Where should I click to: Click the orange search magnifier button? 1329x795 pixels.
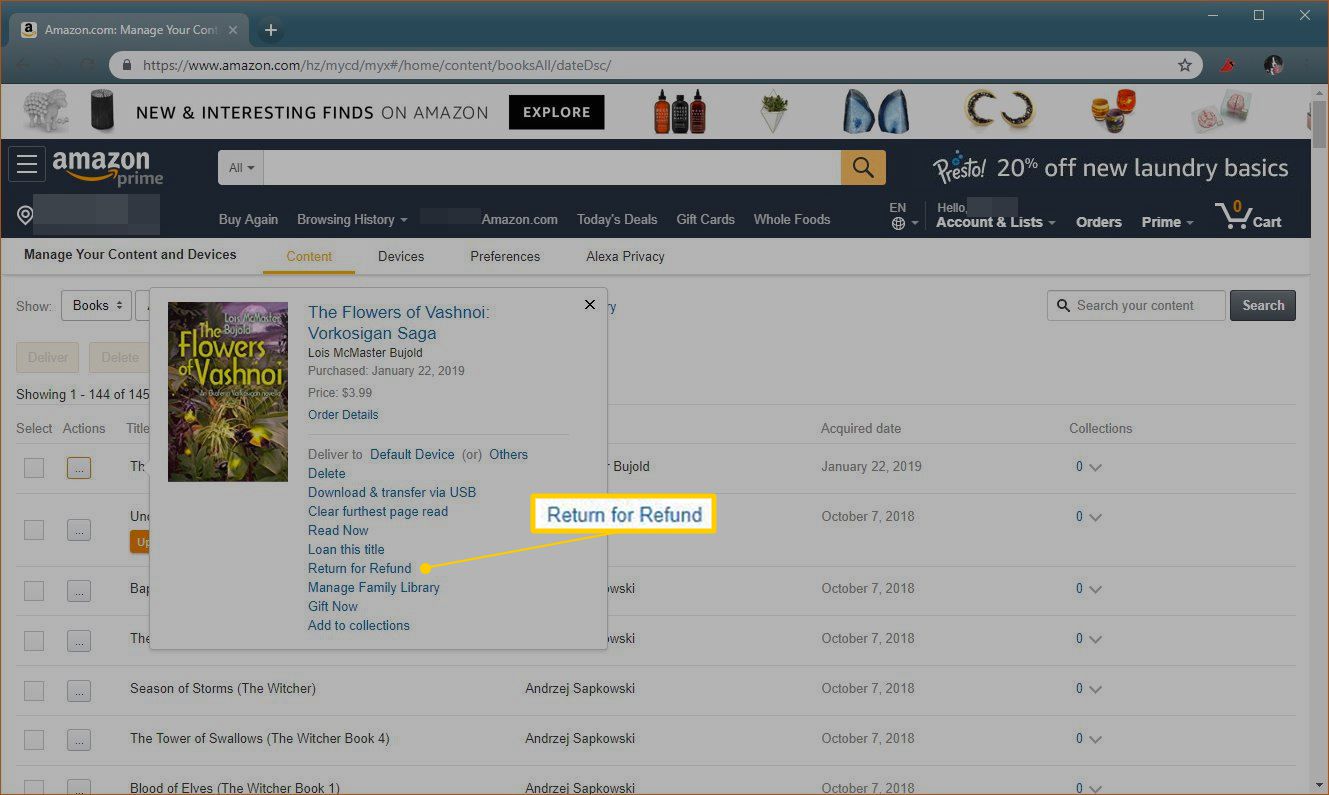click(x=863, y=167)
